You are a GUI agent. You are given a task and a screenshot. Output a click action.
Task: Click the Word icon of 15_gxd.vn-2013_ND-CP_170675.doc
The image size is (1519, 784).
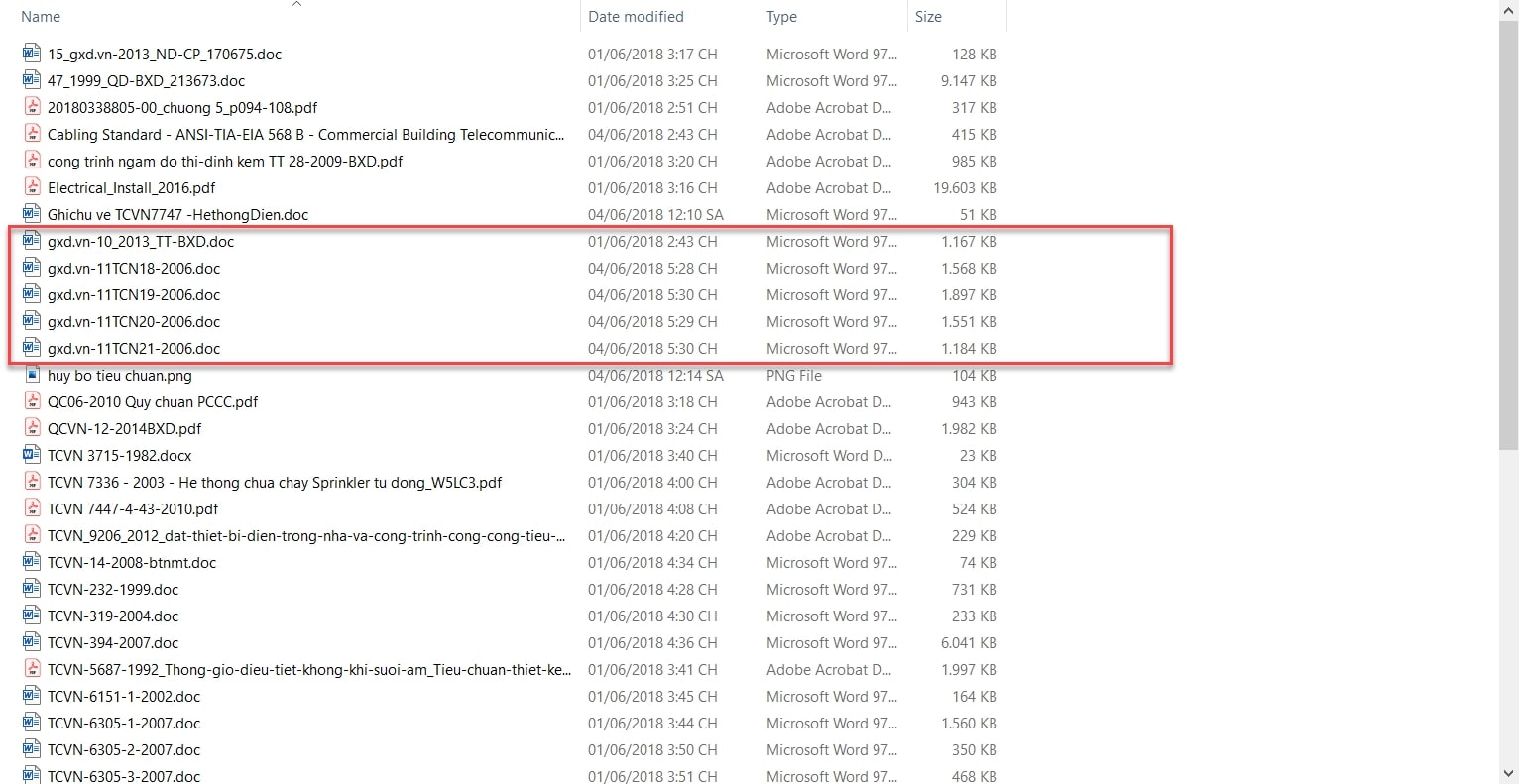point(32,54)
